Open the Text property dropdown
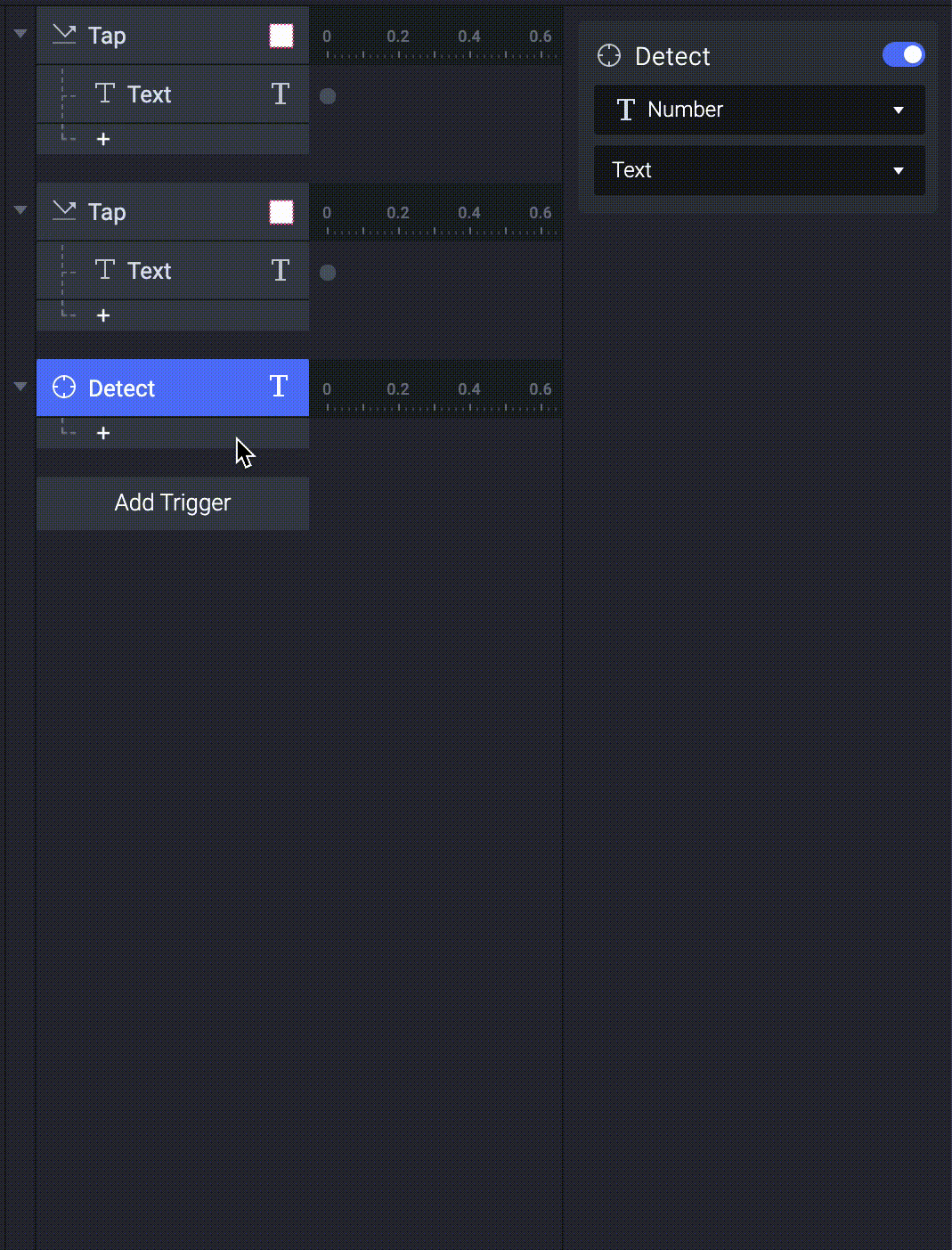 [760, 170]
